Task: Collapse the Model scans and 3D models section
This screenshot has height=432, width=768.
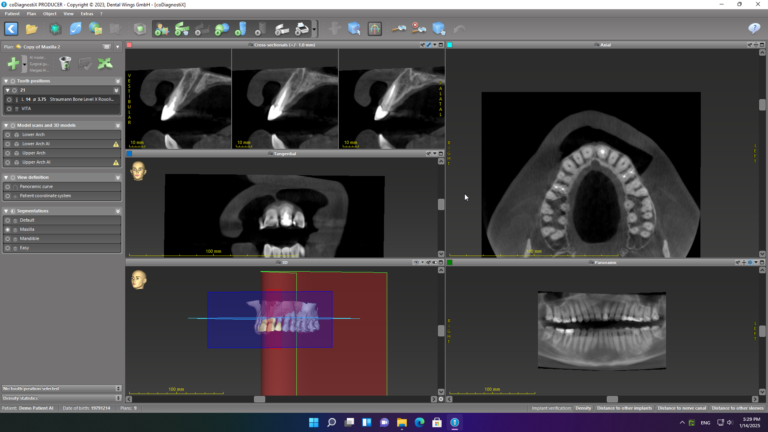Action: tap(6, 125)
